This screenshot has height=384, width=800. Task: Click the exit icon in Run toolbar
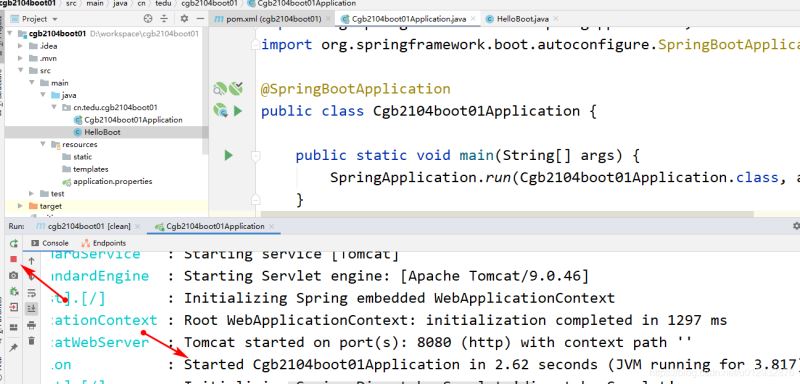(x=14, y=308)
